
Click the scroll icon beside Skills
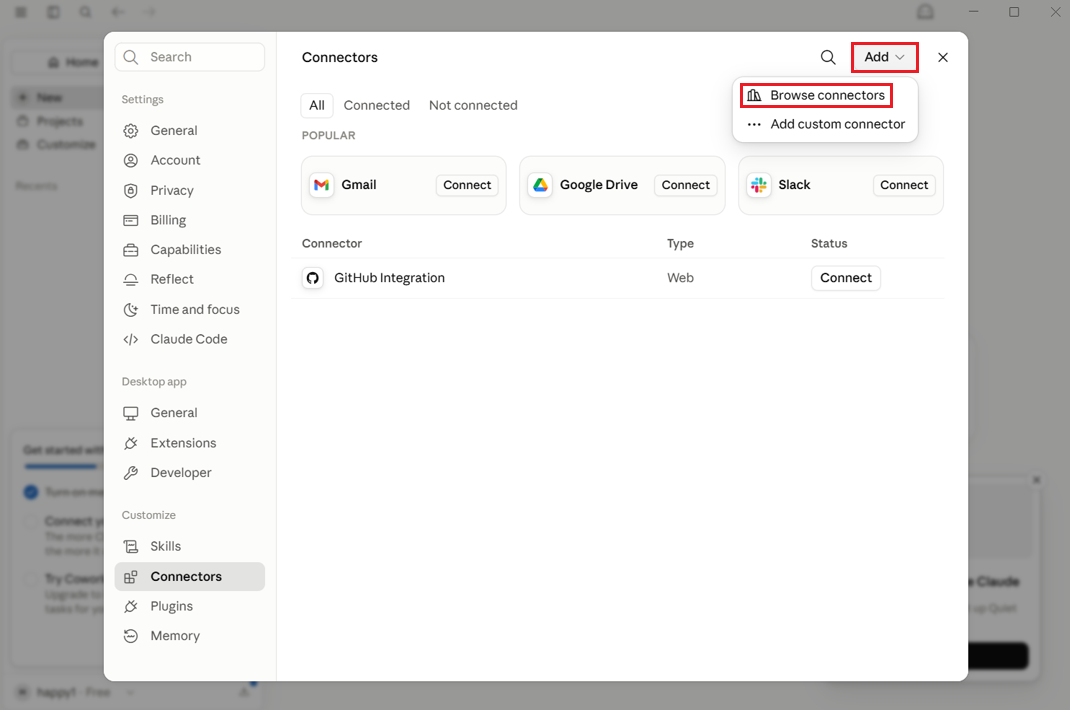pos(130,546)
